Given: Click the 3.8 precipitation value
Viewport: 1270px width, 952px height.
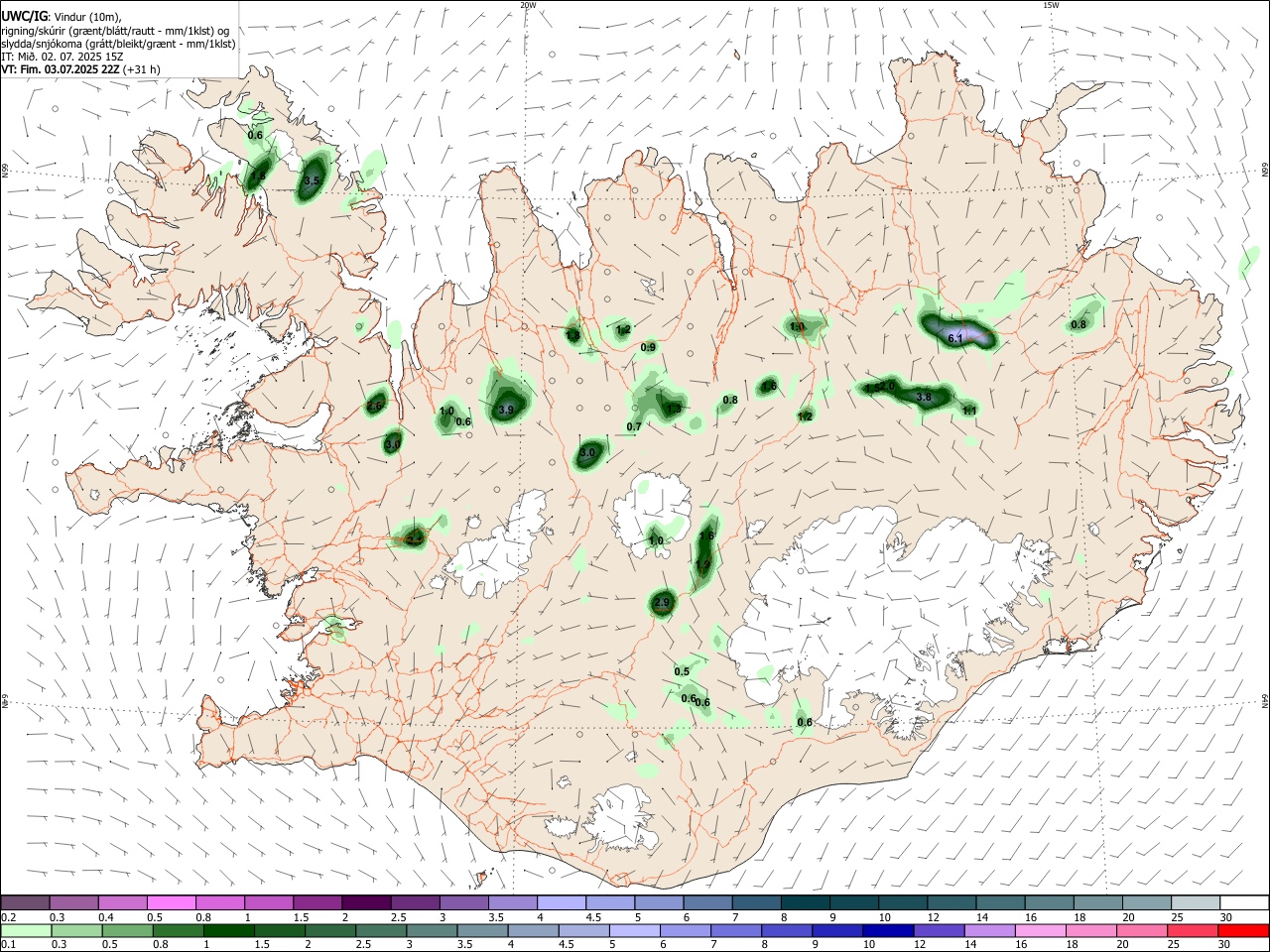Looking at the screenshot, I should 924,398.
